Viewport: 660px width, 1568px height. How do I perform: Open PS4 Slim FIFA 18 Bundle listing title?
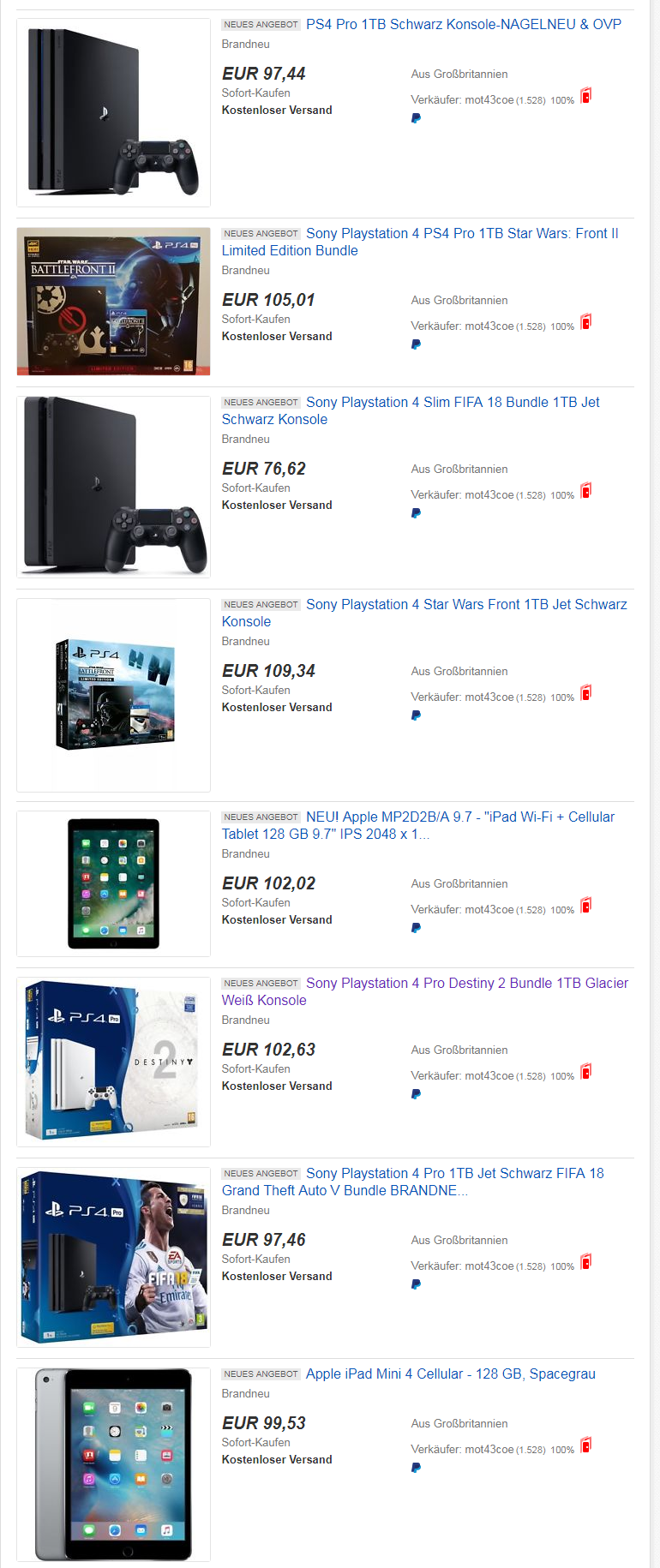click(411, 410)
